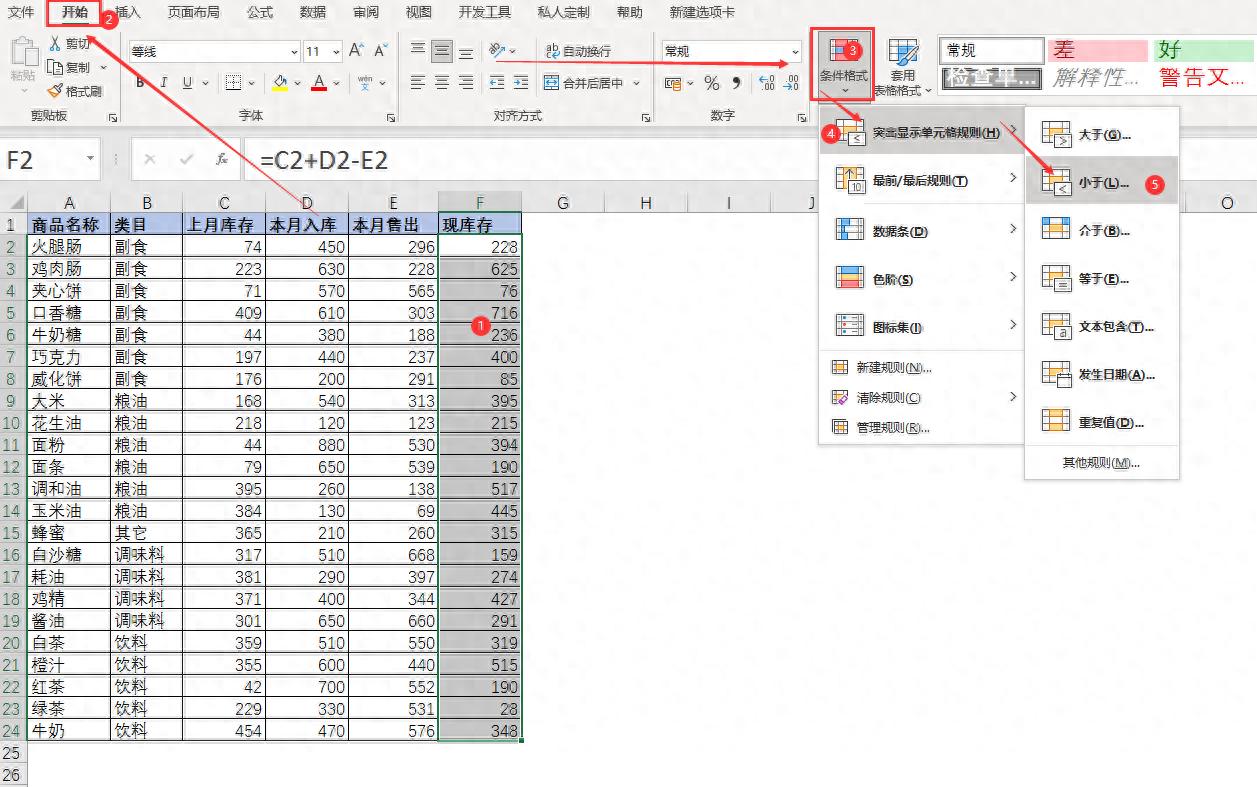Expand the Merge and Center dropdown arrow
The width and height of the screenshot is (1257, 787).
(634, 83)
